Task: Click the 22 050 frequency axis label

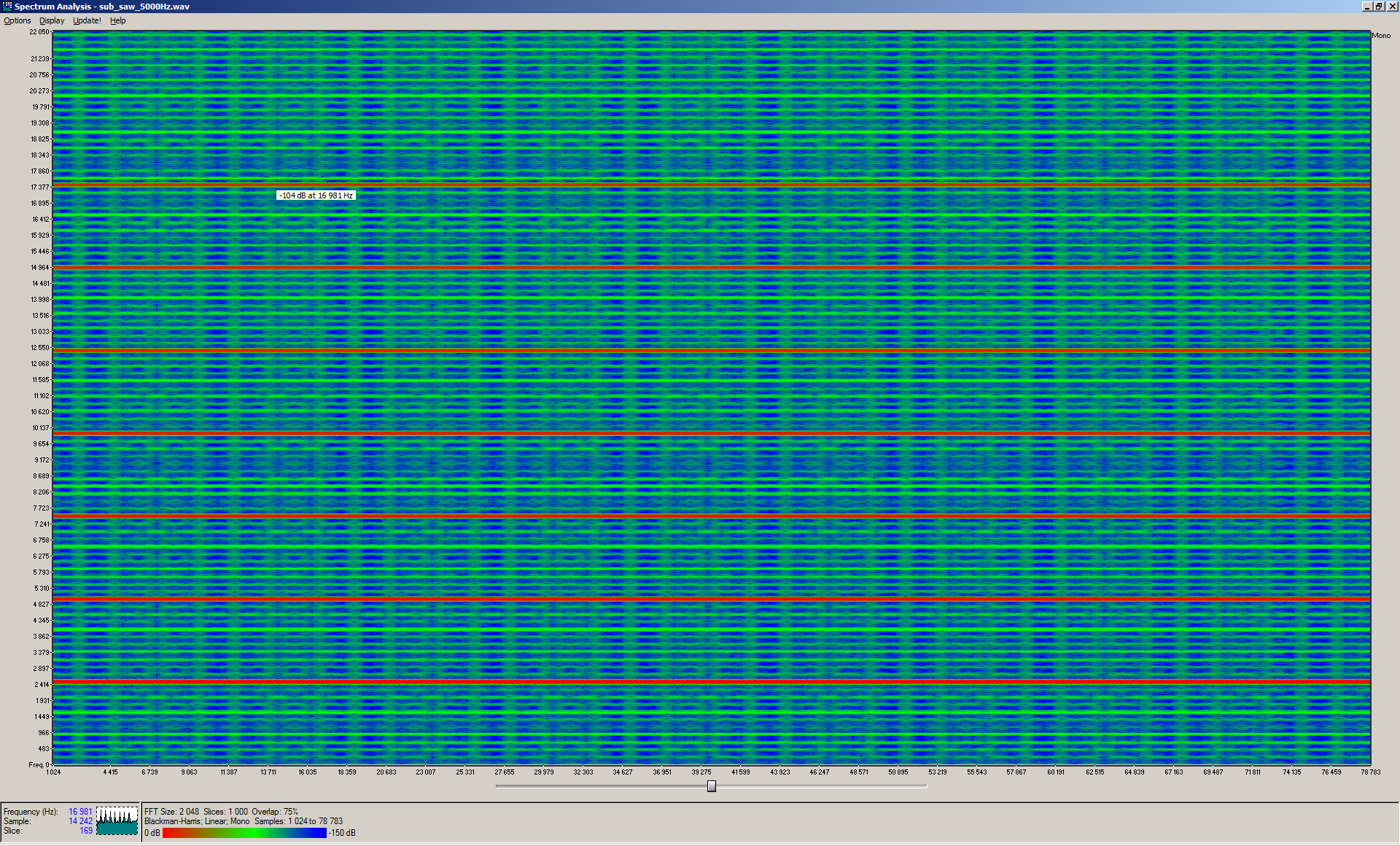Action: tap(39, 32)
